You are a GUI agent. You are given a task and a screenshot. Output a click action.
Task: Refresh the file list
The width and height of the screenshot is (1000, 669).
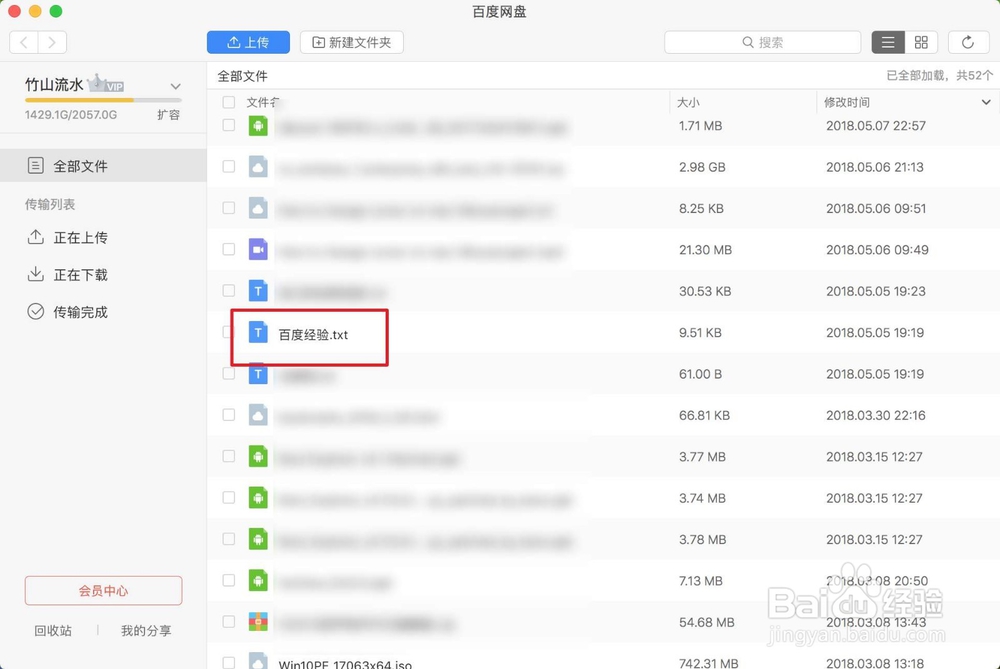tap(967, 43)
